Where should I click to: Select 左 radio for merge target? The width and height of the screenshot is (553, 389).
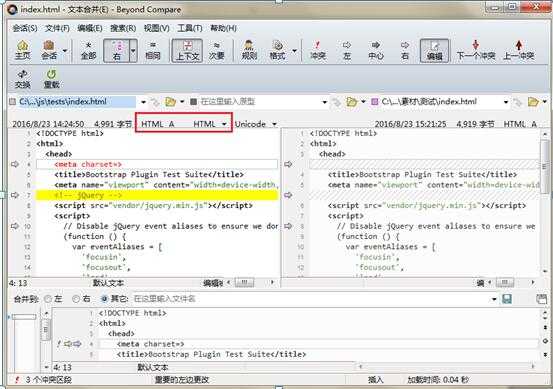coord(53,299)
